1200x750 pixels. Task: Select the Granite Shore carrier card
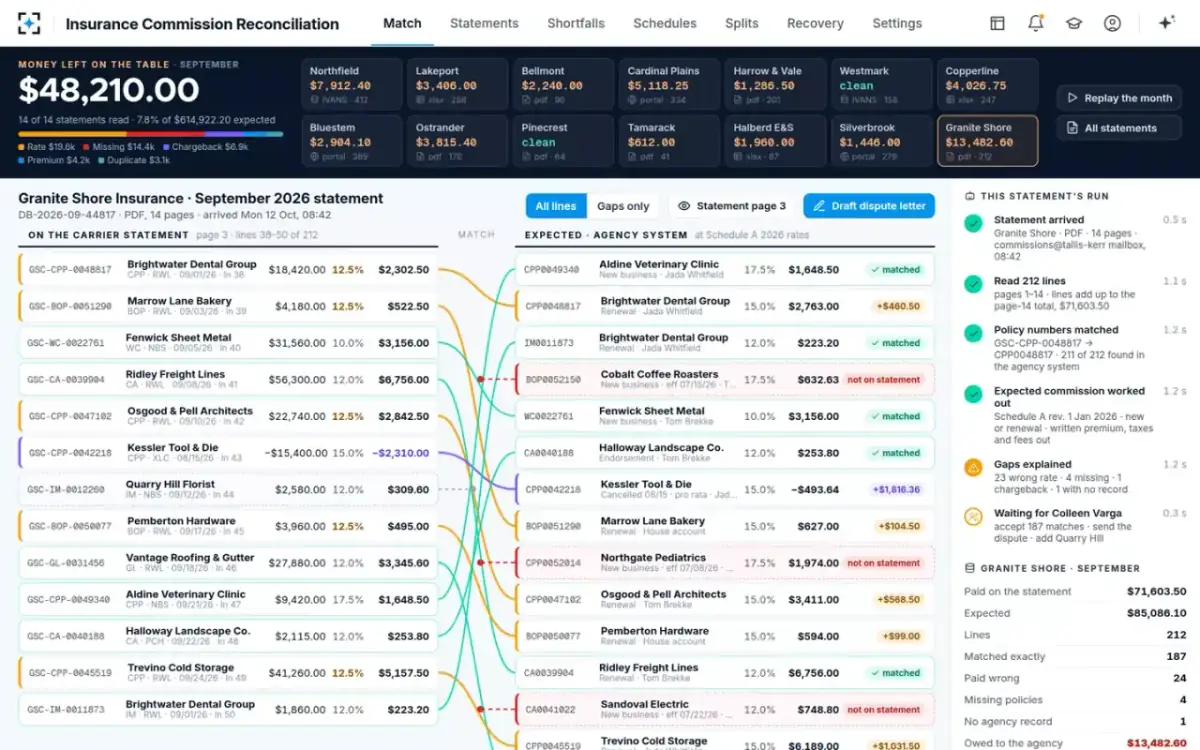(x=986, y=140)
